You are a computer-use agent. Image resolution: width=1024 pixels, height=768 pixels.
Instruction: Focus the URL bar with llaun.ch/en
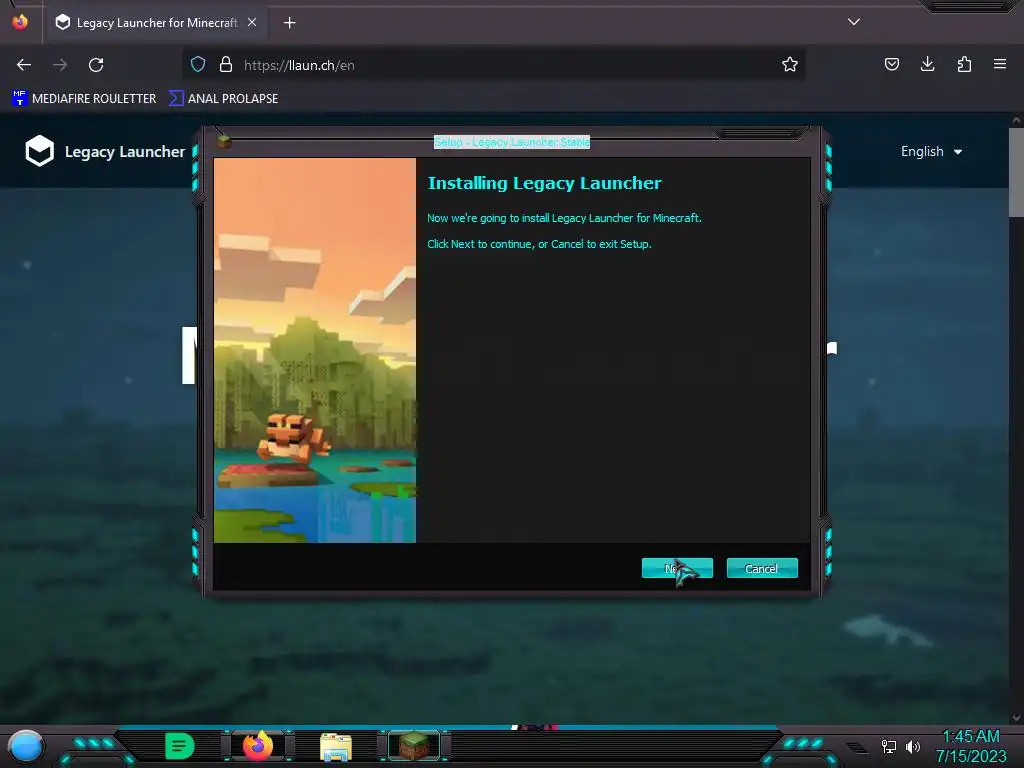coord(494,65)
